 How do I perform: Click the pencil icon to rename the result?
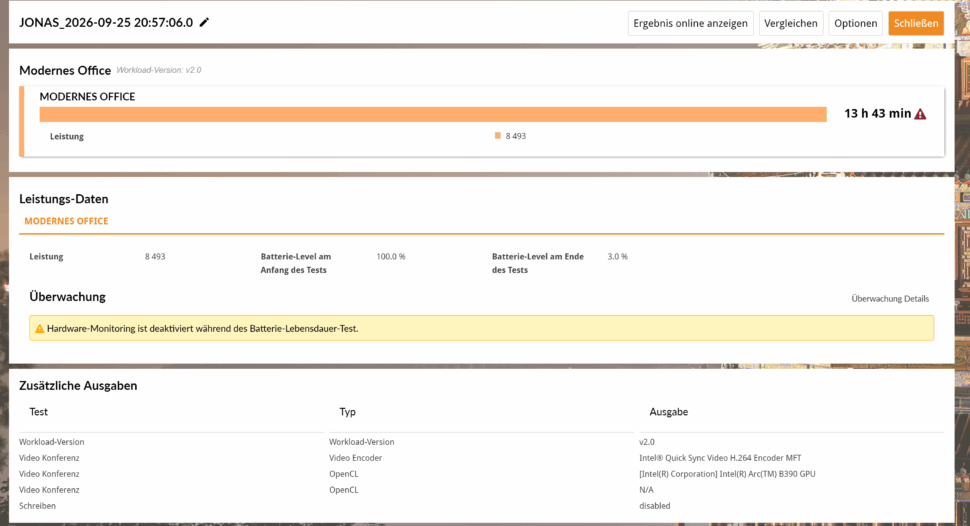[204, 22]
